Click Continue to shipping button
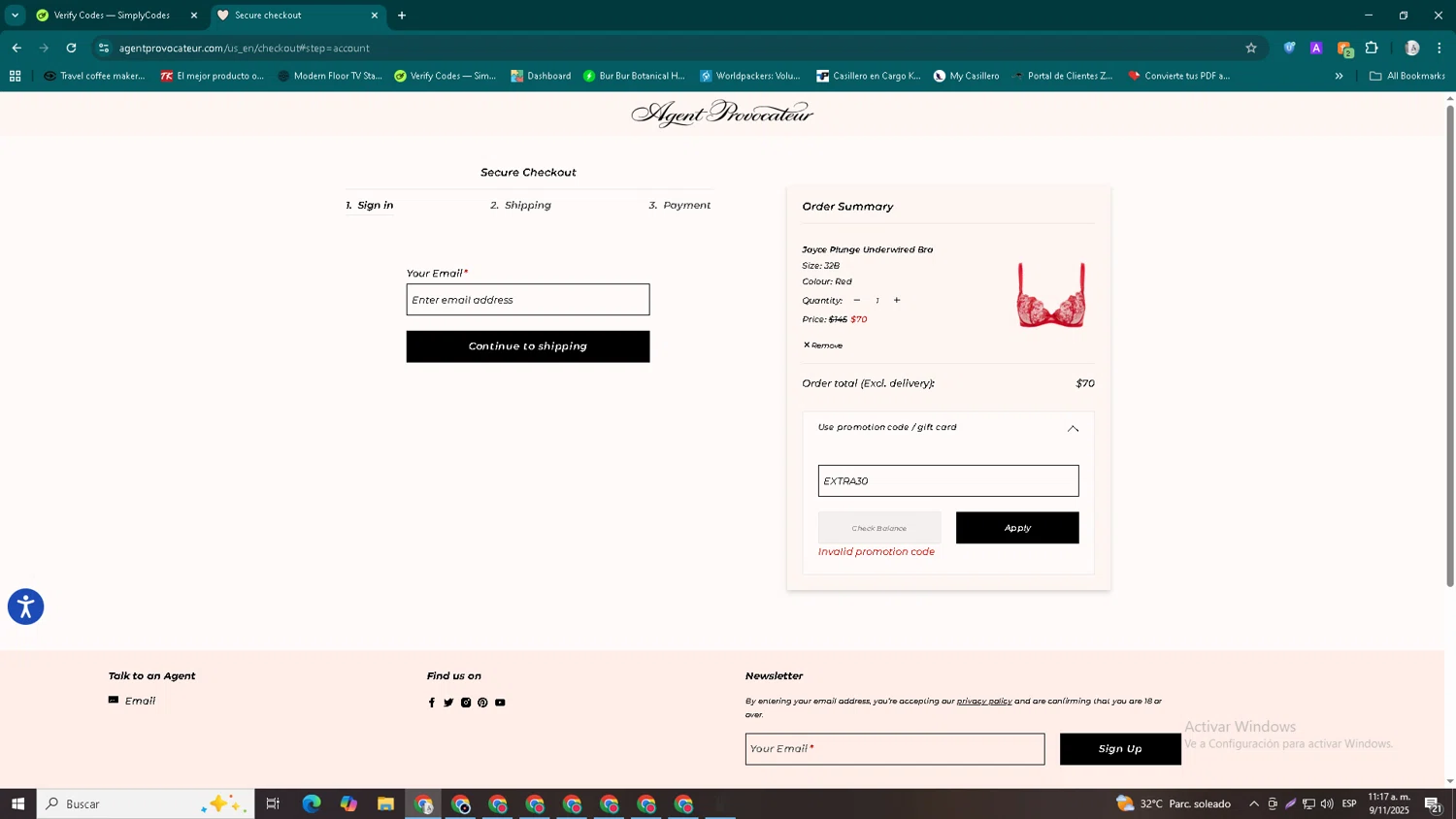The width and height of the screenshot is (1456, 819). point(528,346)
